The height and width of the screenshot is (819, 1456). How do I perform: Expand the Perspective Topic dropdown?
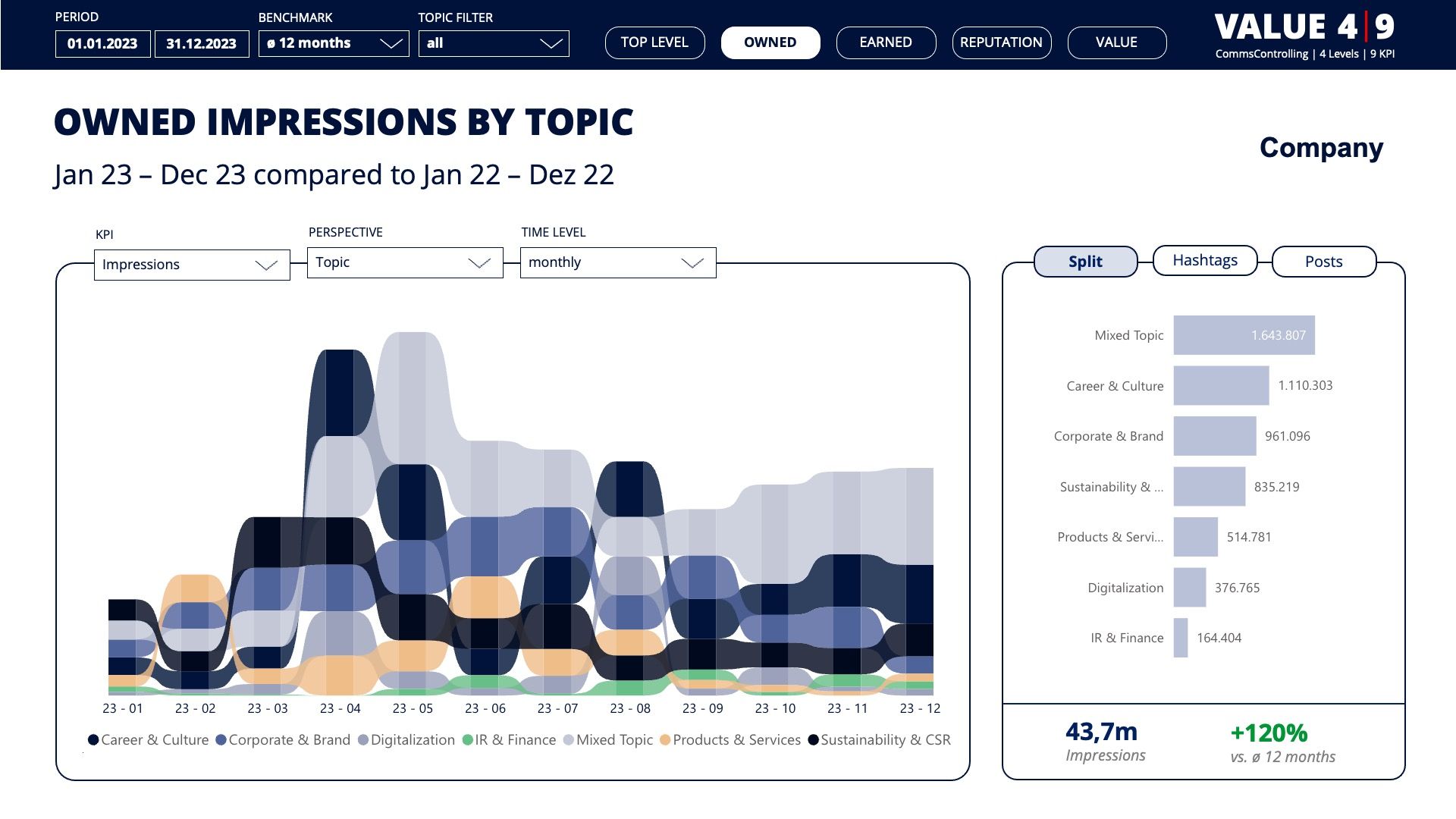[x=405, y=262]
